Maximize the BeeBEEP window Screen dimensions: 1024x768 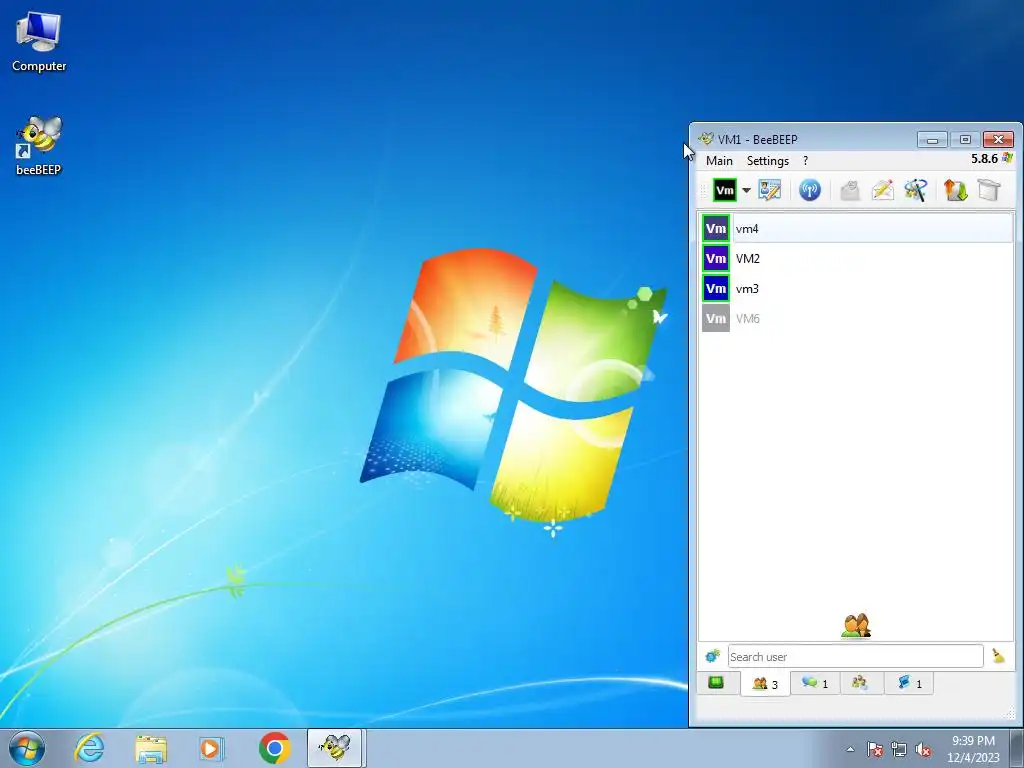(965, 139)
